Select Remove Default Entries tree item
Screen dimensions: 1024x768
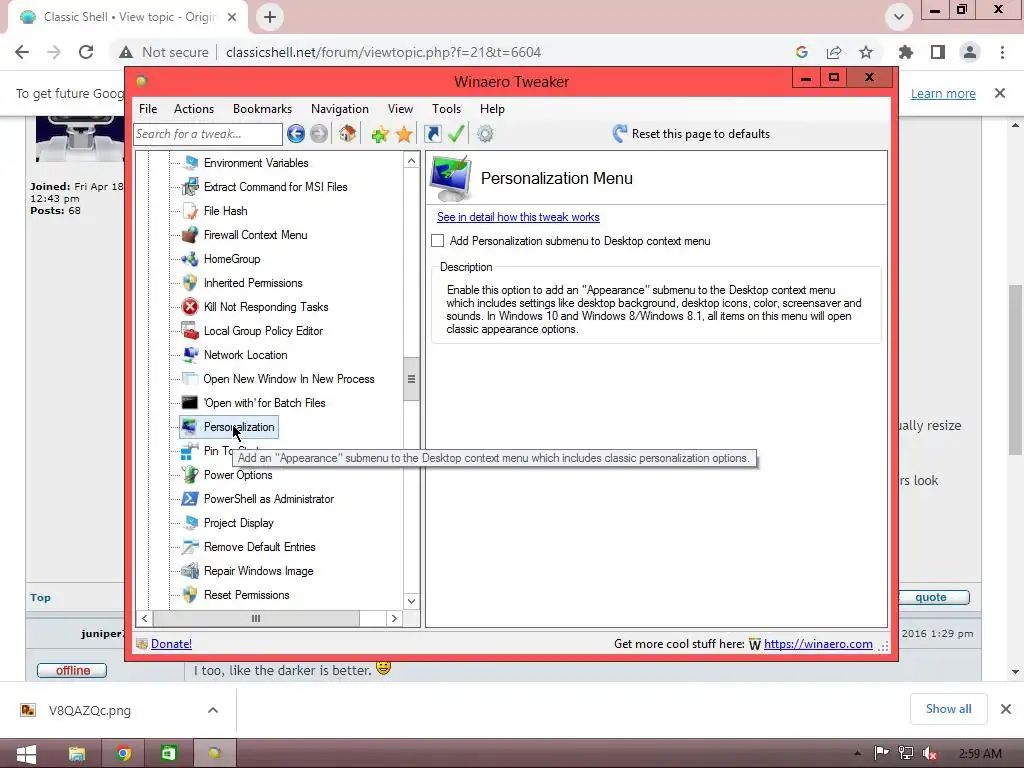click(x=259, y=547)
